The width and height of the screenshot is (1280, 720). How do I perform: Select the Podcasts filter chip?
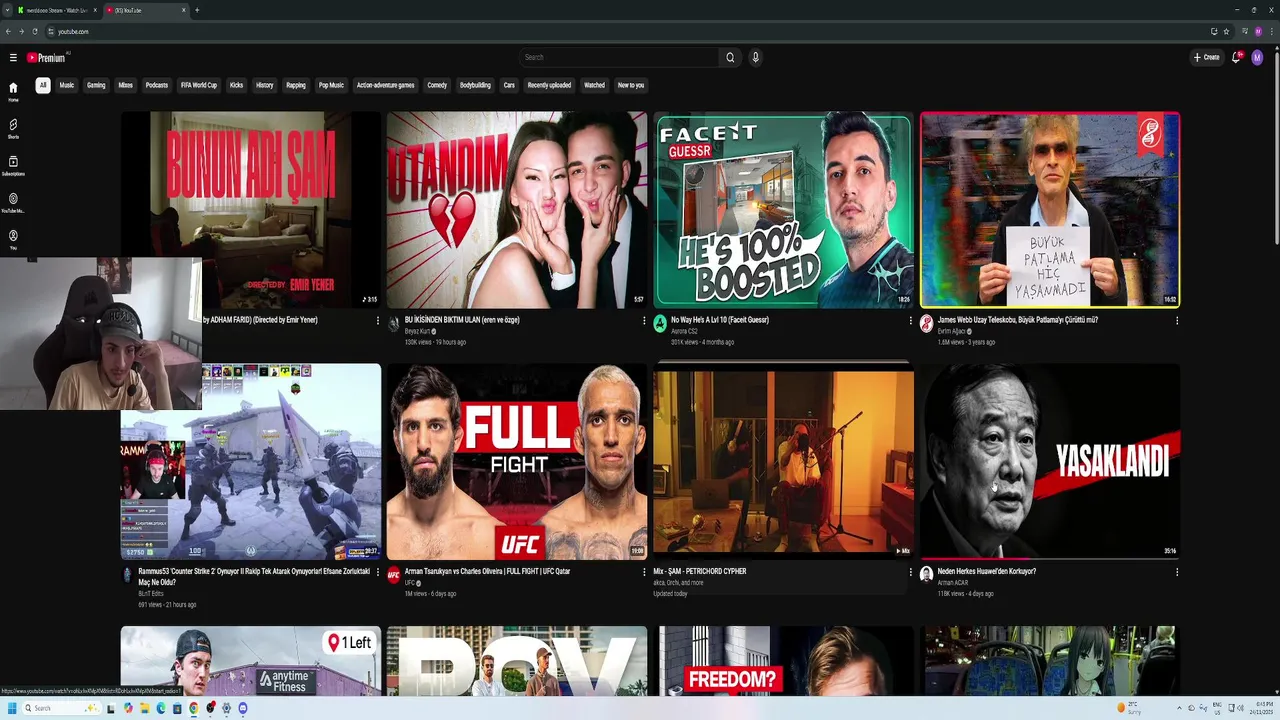click(157, 85)
